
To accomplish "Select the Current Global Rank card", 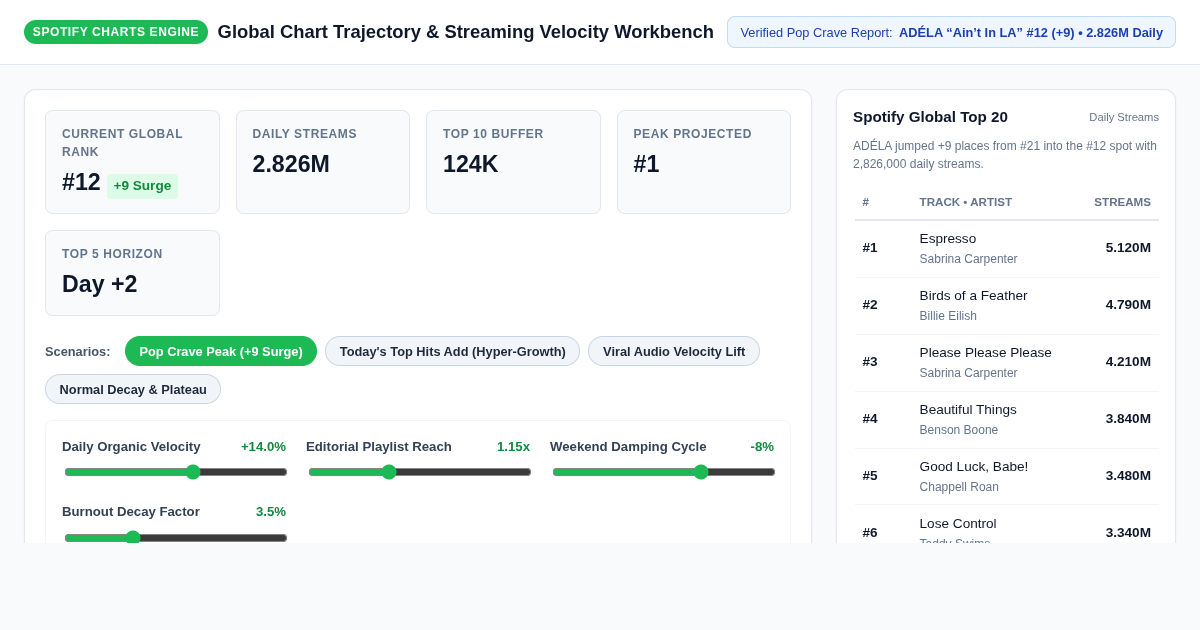I will pos(132,162).
